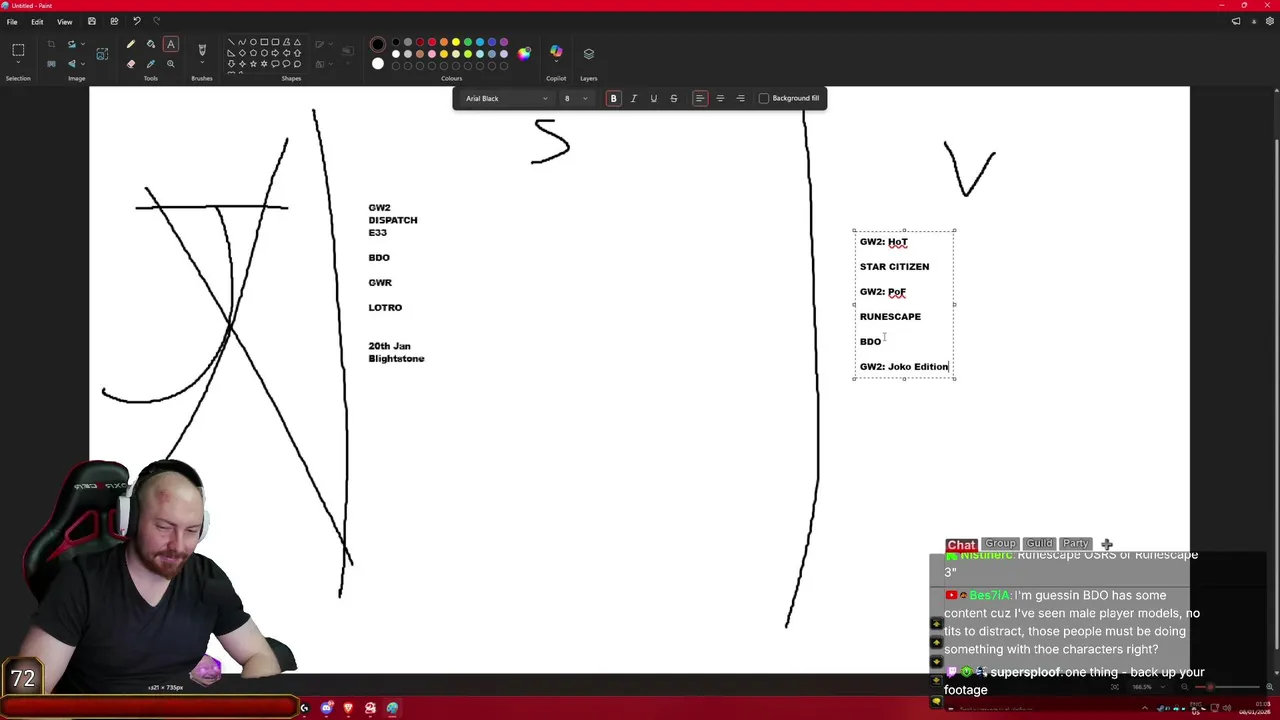This screenshot has height=720, width=1280.
Task: Select the rectangular Selection tool
Action: 18,50
